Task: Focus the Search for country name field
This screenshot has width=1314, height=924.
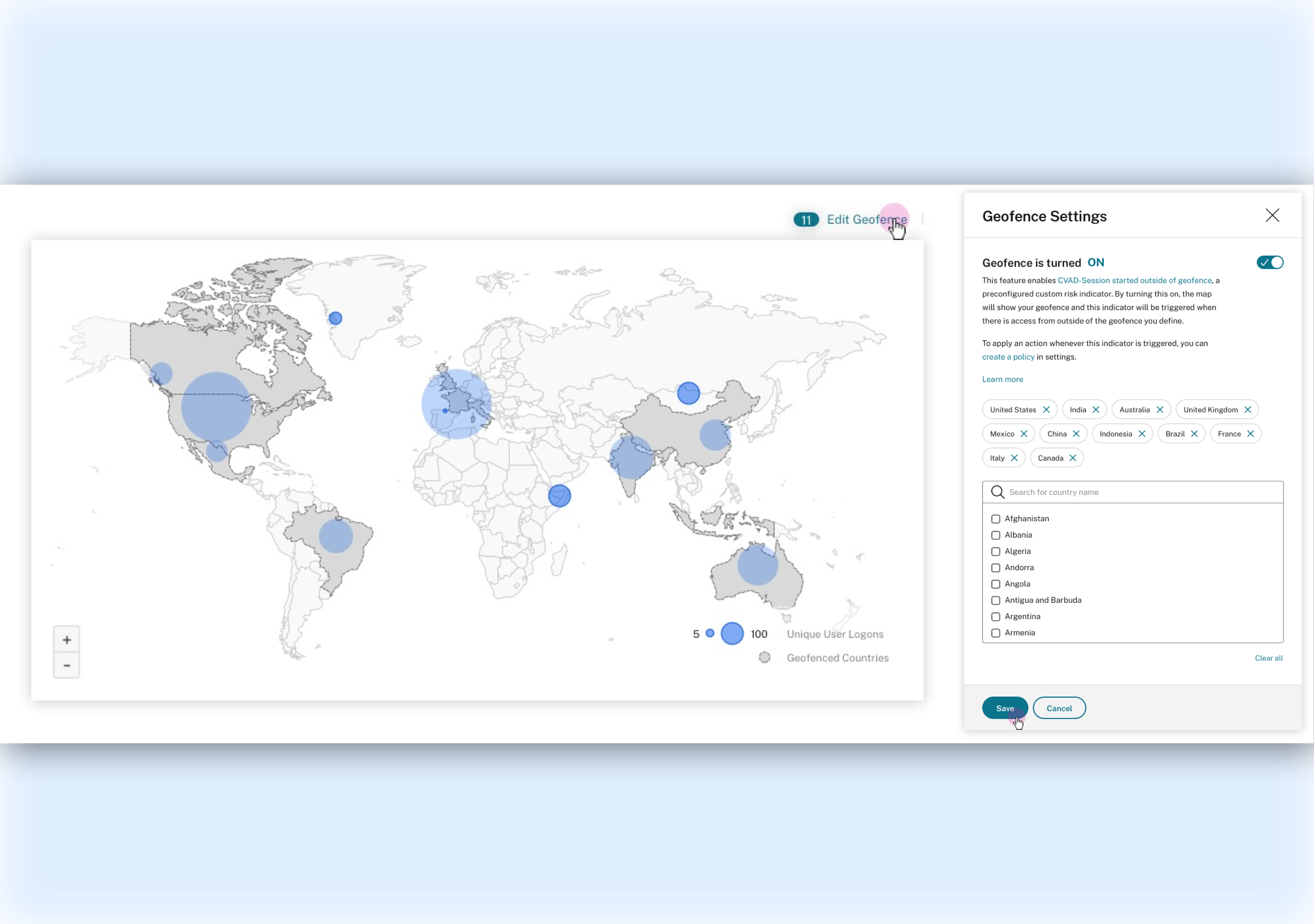Action: coord(1139,492)
